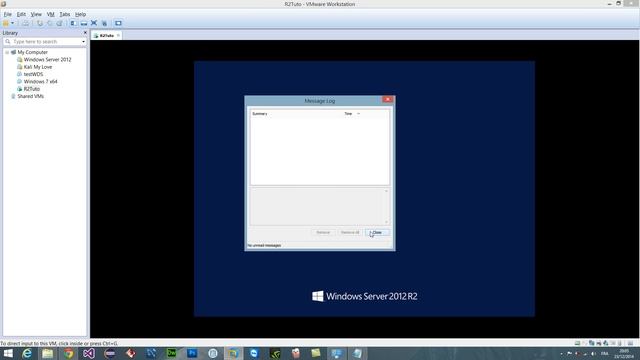Open the Windows Start button

coord(8,353)
